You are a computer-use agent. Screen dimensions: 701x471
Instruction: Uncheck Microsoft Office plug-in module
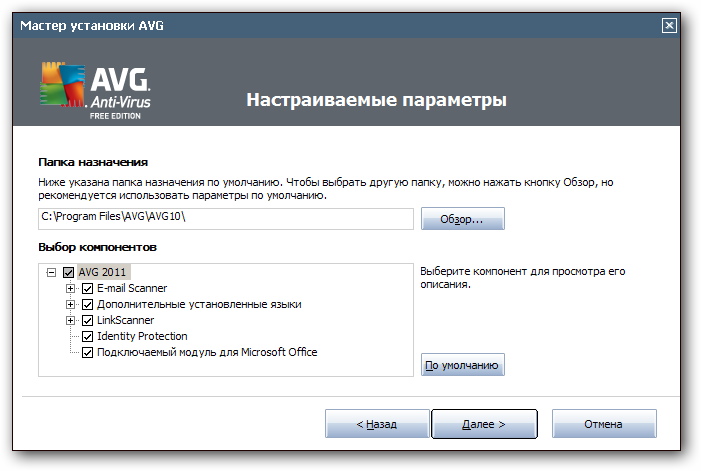[x=88, y=353]
